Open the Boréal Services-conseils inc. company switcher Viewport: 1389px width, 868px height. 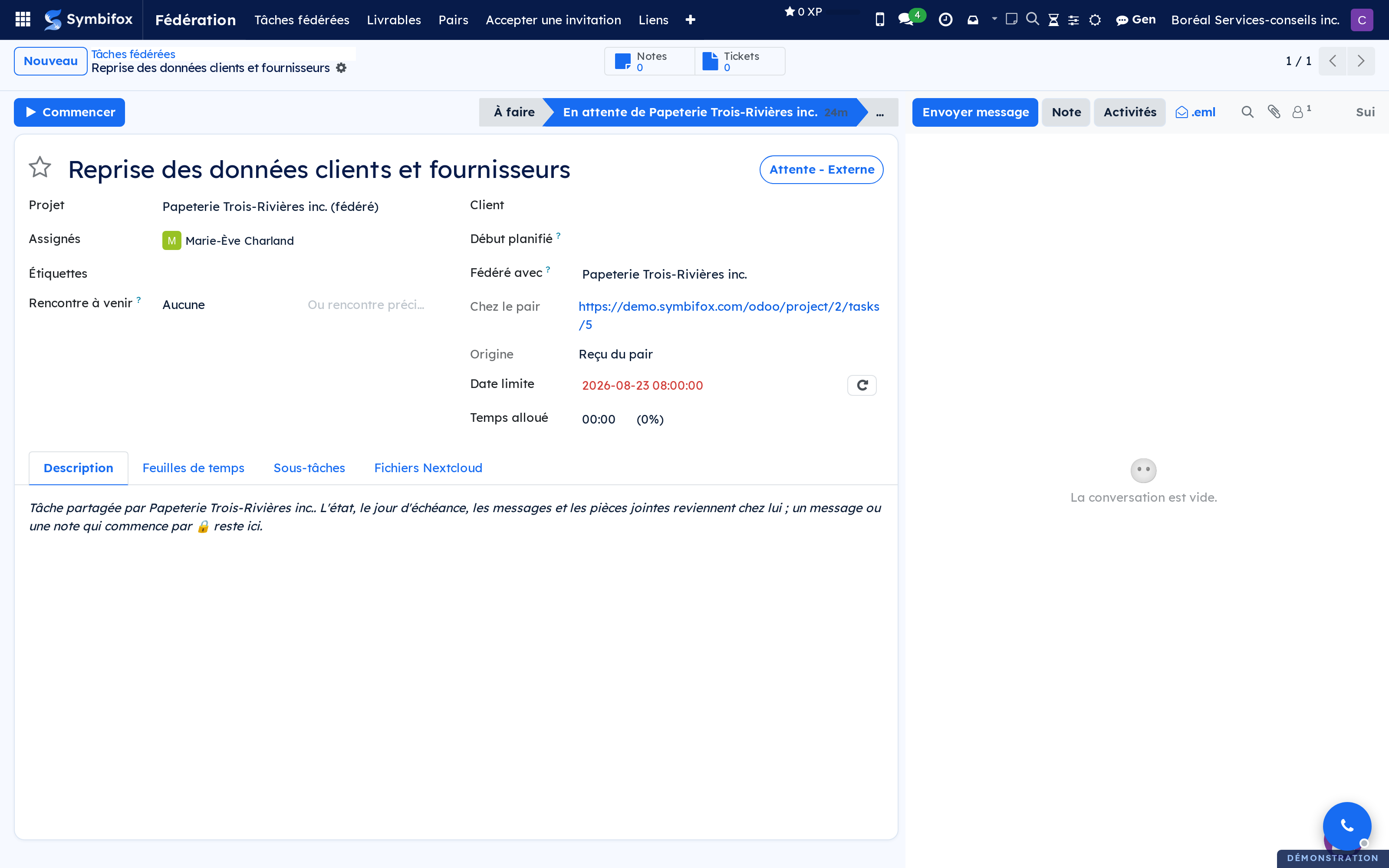coord(1255,20)
